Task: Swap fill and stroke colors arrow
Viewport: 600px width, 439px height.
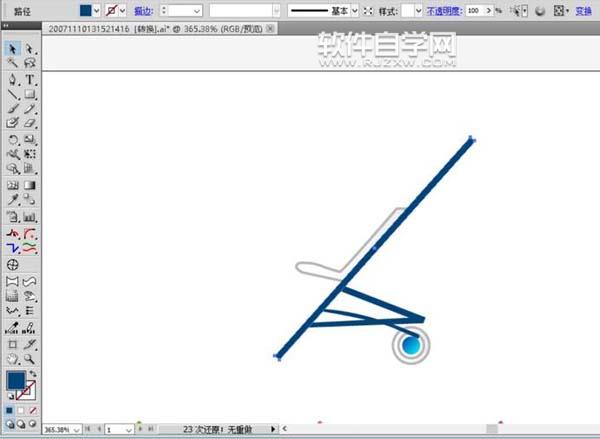Action: (x=33, y=374)
